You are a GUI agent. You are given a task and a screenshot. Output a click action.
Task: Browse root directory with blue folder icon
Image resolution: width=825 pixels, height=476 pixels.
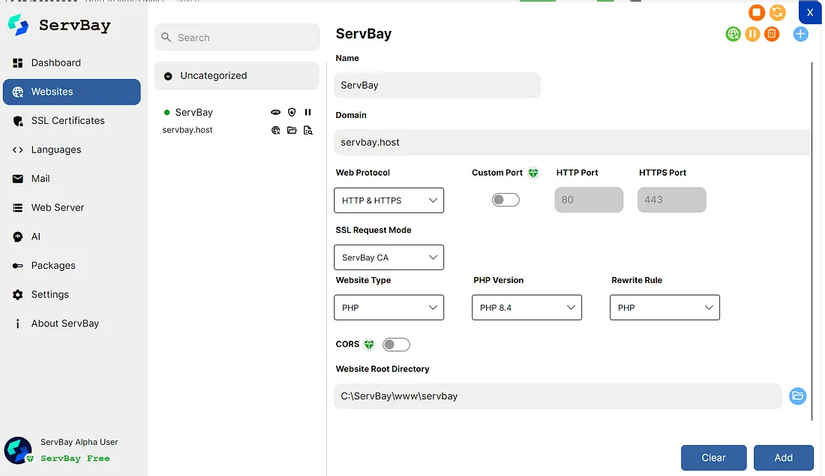click(x=798, y=396)
